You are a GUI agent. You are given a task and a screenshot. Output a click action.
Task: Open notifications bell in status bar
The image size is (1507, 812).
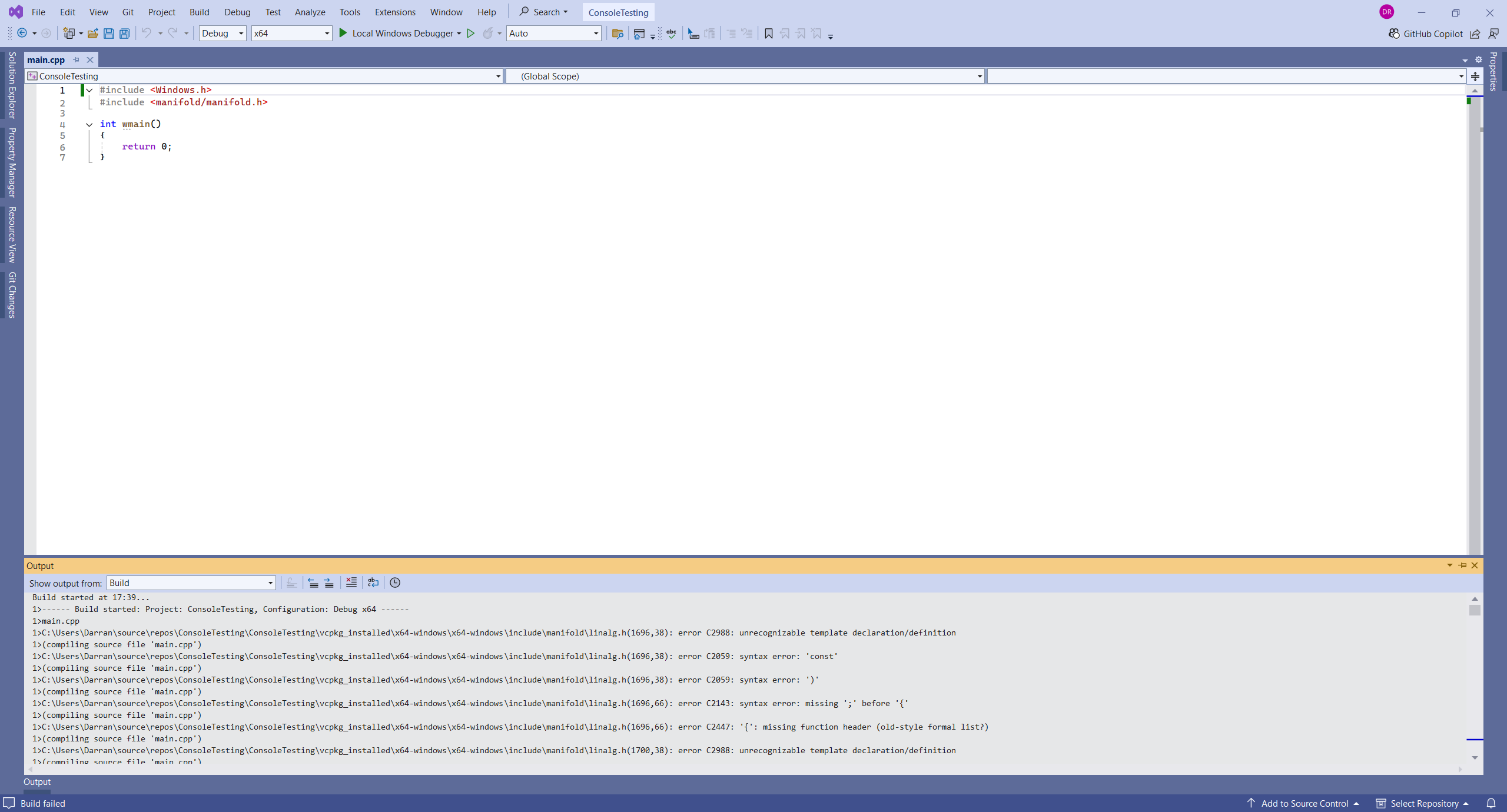tap(1491, 803)
